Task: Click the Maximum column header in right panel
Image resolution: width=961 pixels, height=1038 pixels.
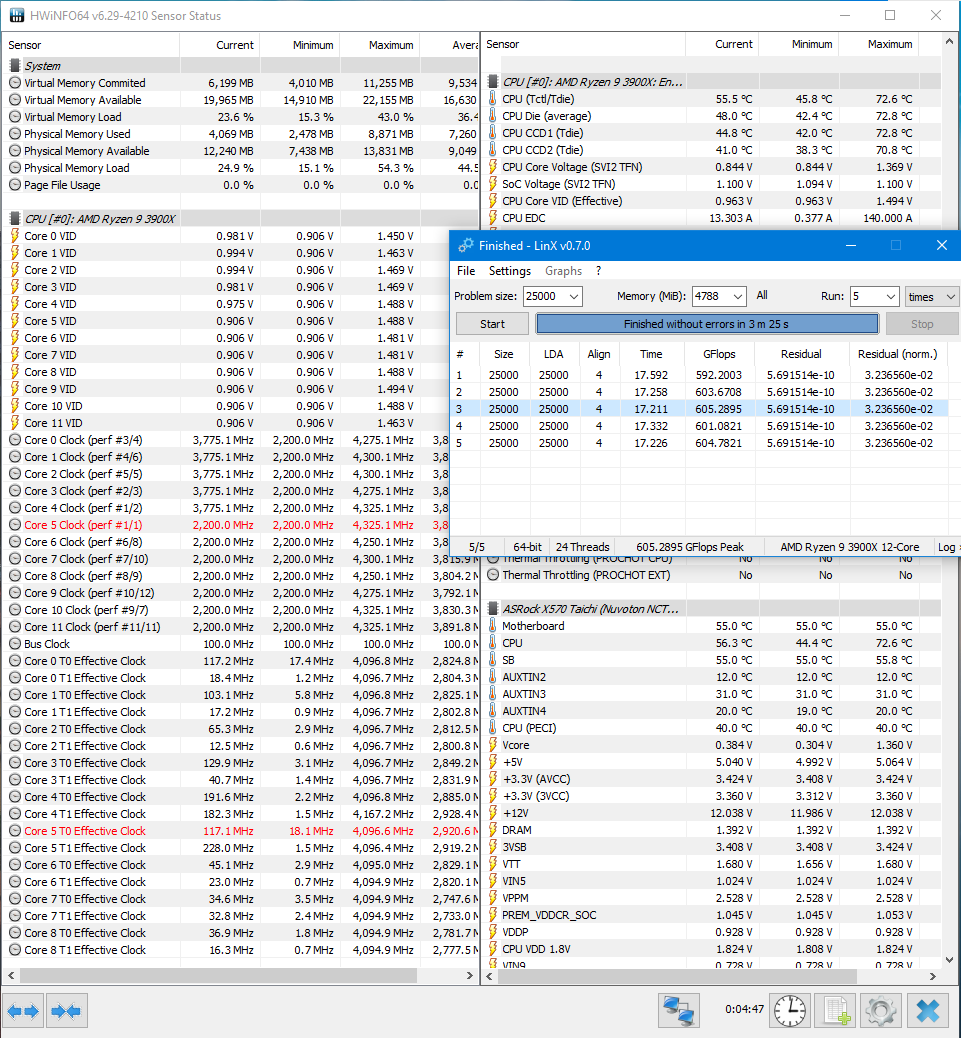Action: click(879, 44)
